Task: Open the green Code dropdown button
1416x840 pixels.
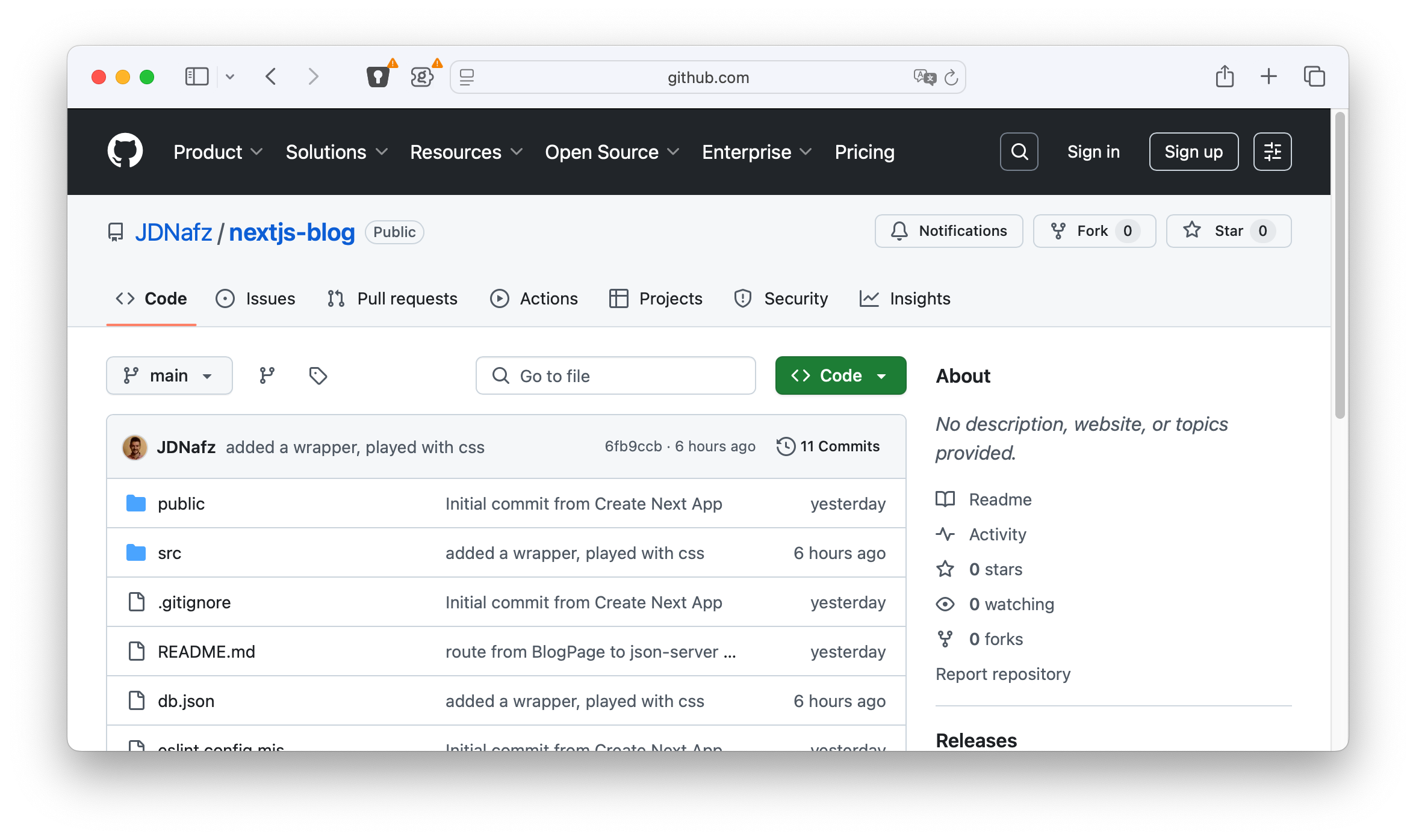Action: [840, 375]
